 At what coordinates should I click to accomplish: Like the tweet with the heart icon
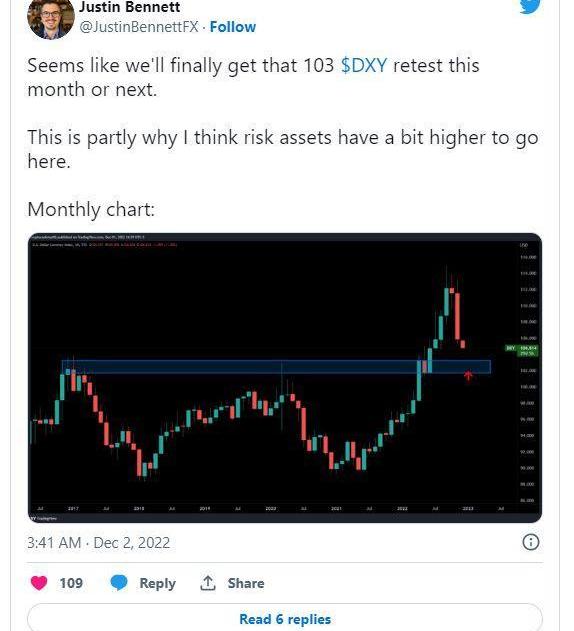(x=39, y=583)
